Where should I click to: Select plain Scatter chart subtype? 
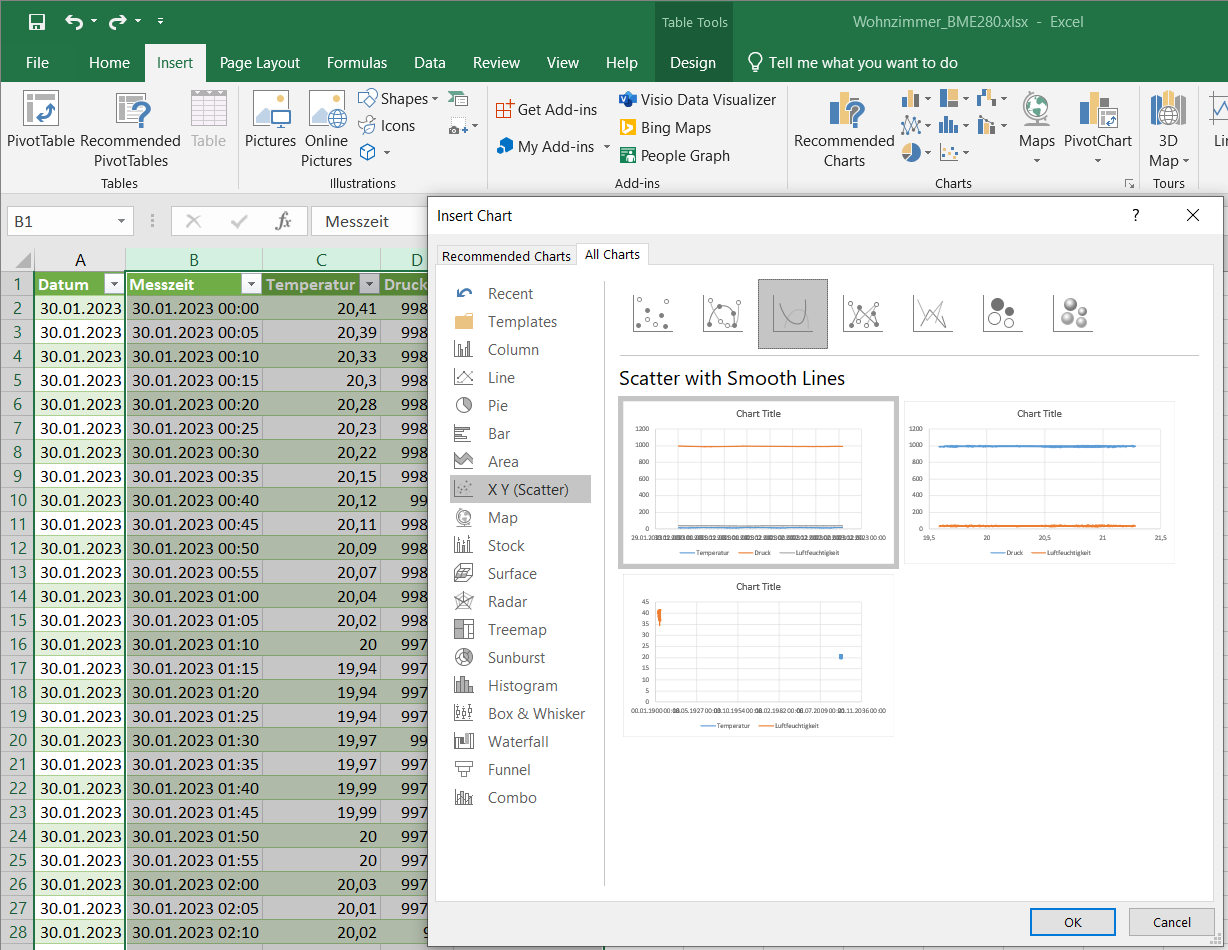click(x=653, y=314)
